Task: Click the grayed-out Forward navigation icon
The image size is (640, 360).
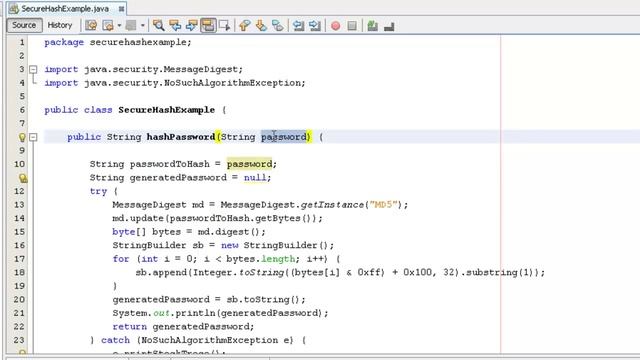Action: (131, 26)
